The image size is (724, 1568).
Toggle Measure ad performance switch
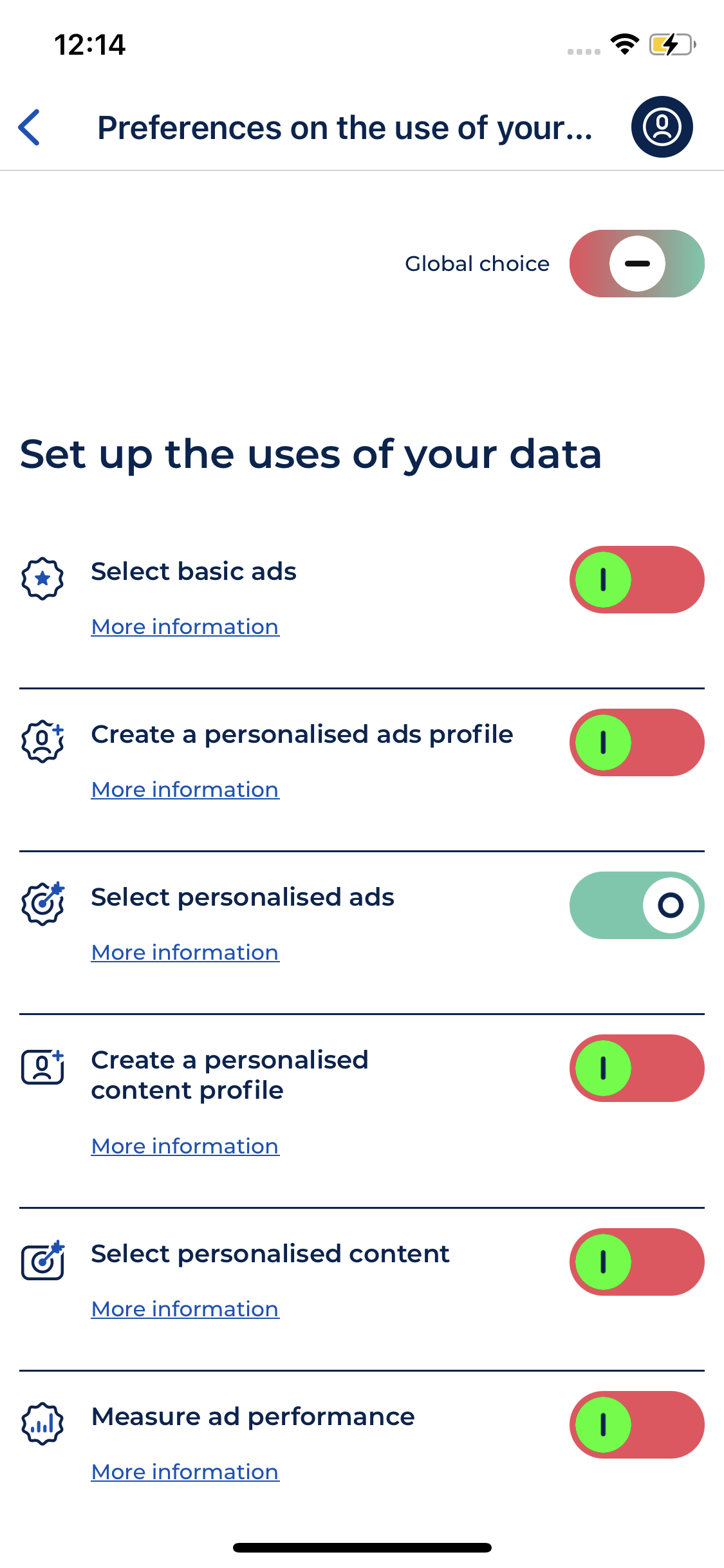pyautogui.click(x=636, y=1425)
